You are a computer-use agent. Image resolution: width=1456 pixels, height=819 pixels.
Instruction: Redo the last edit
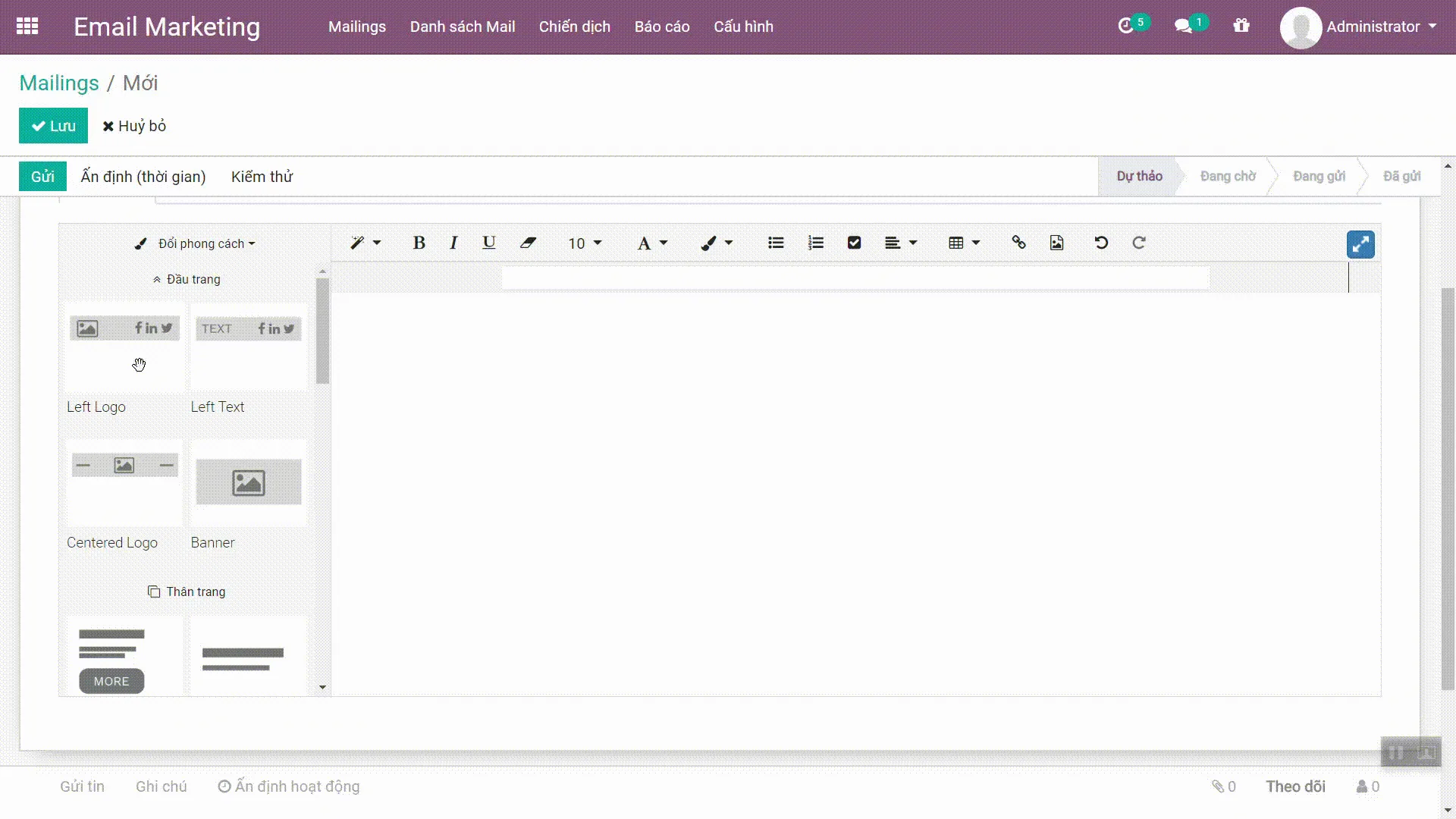coord(1139,243)
